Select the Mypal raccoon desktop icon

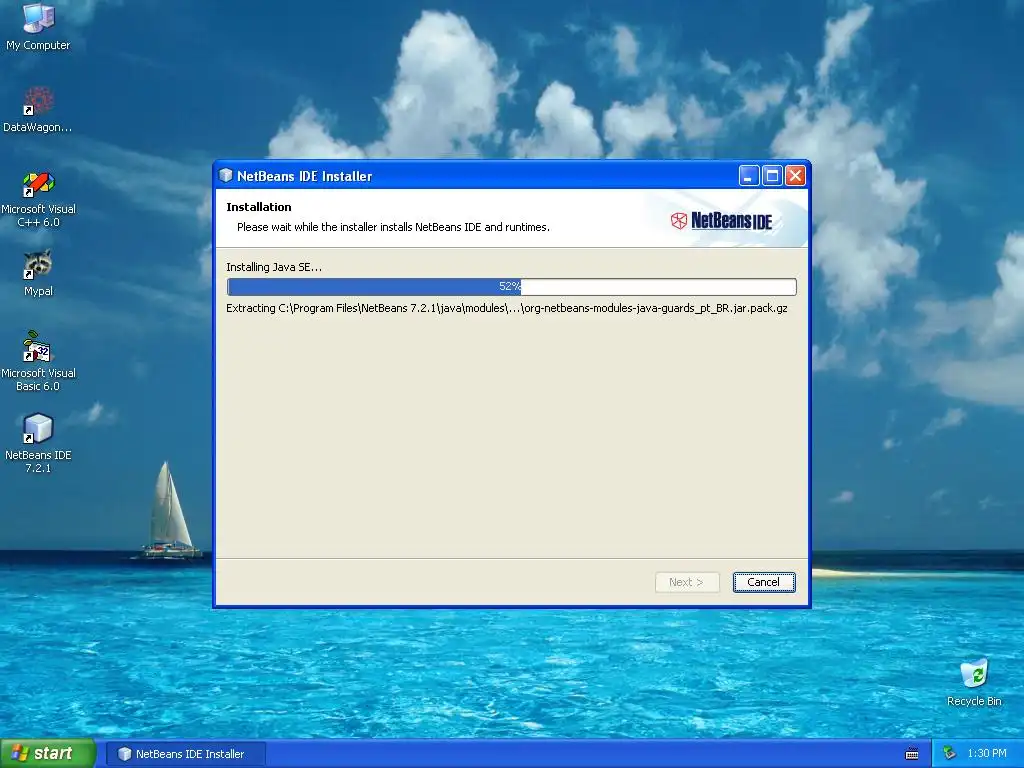[x=38, y=273]
